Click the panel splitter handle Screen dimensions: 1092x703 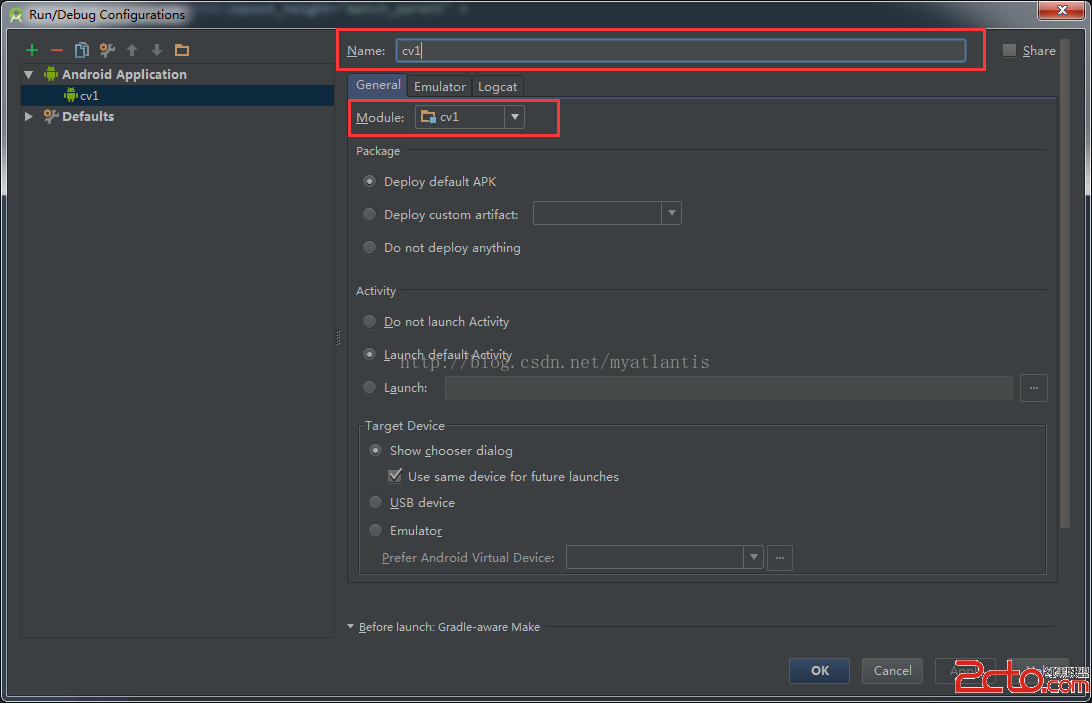338,338
